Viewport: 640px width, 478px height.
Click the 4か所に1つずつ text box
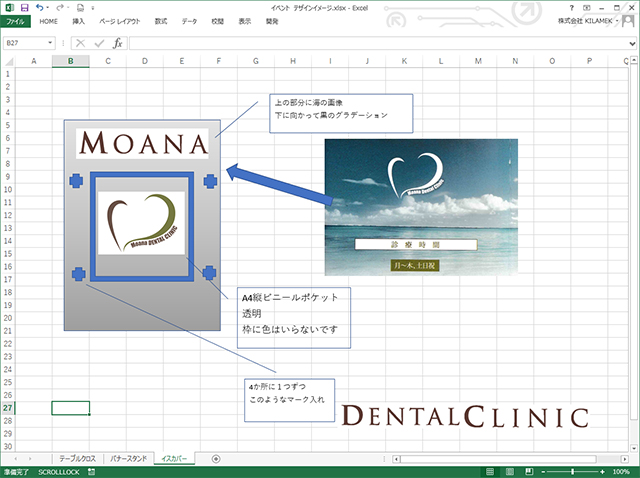click(289, 400)
